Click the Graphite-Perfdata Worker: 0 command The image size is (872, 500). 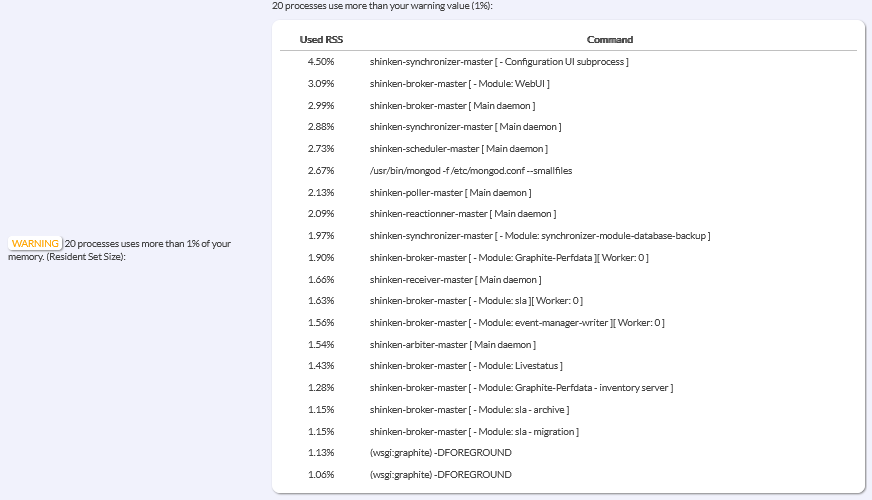509,257
